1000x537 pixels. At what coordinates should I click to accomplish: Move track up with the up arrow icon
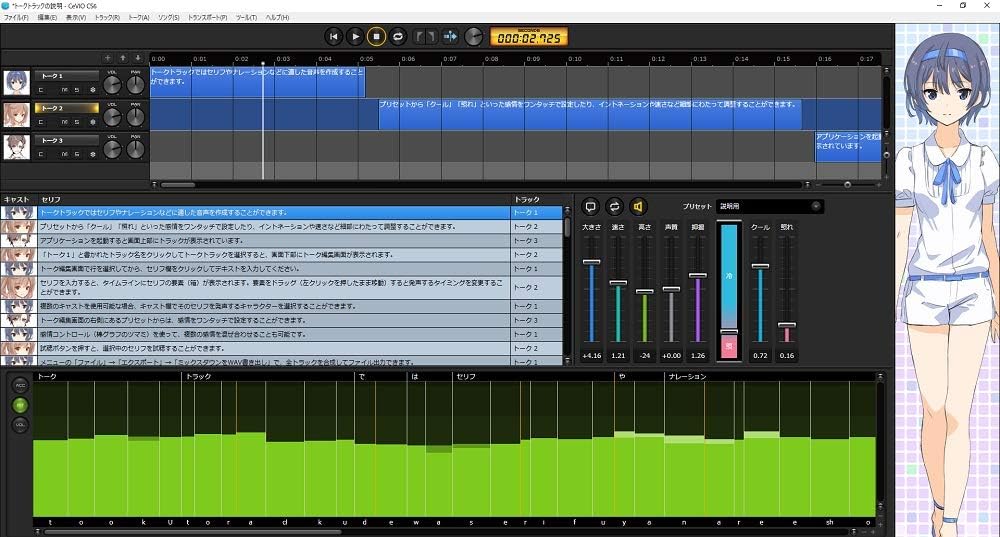(x=123, y=58)
